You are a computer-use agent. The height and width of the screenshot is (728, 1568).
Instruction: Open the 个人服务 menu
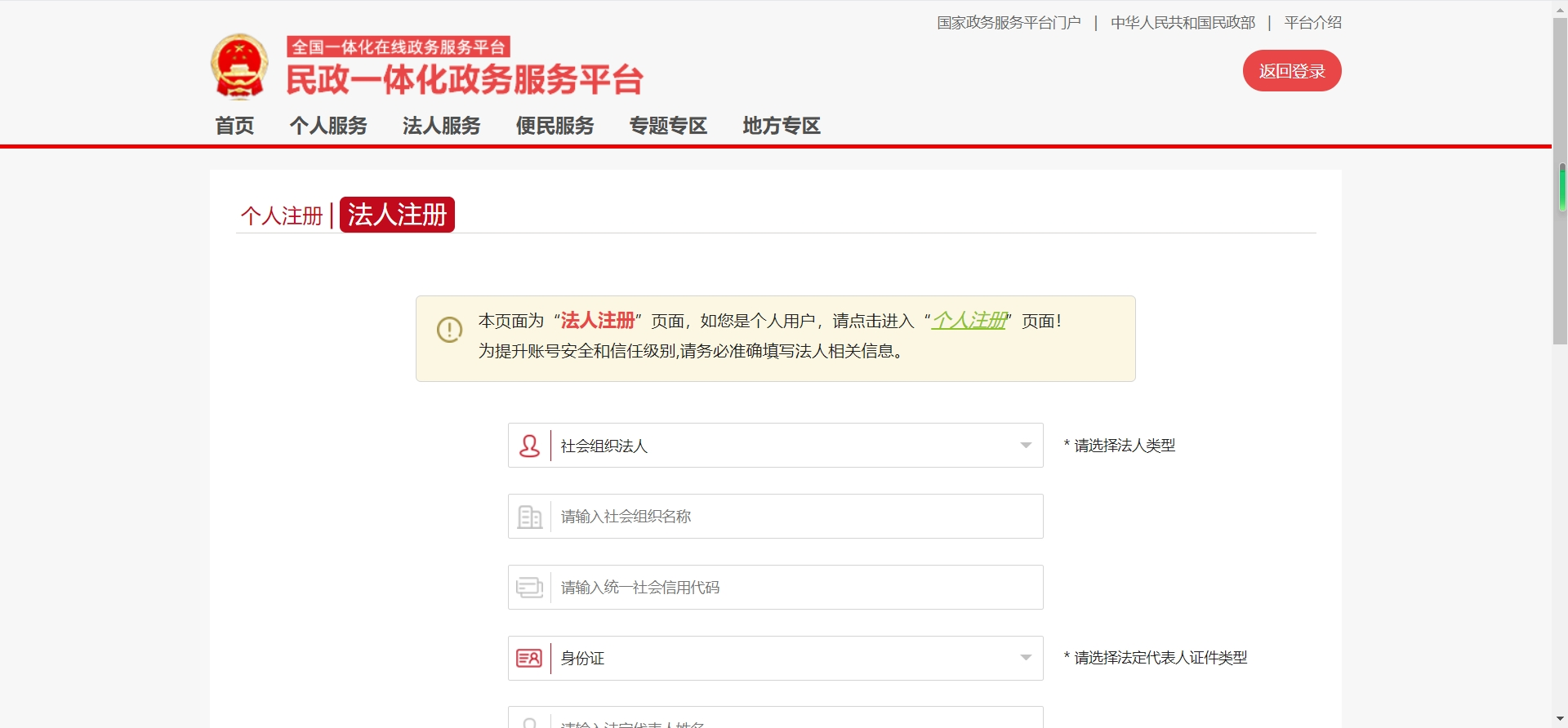coord(328,126)
